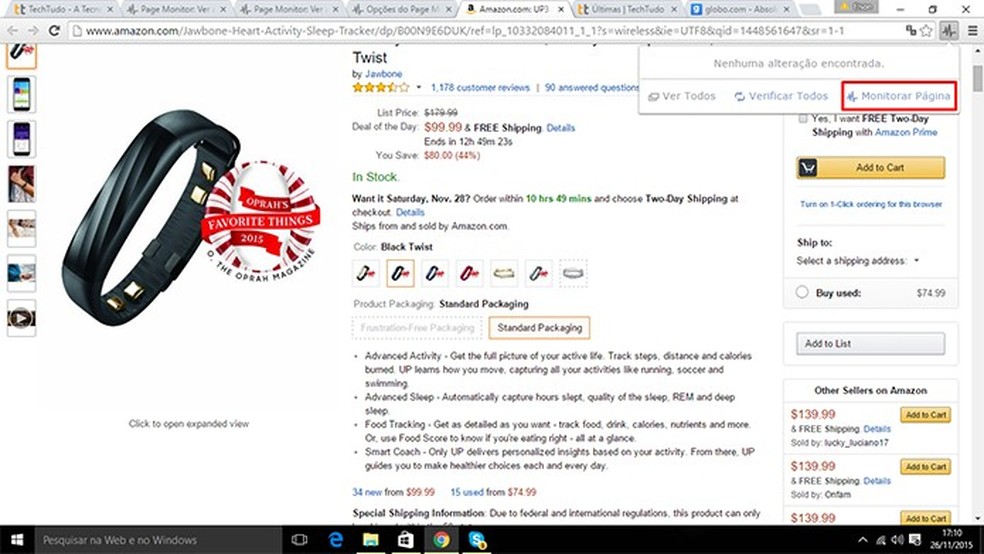Expand star rating dropdown arrow
The height and width of the screenshot is (554, 984).
click(x=419, y=87)
